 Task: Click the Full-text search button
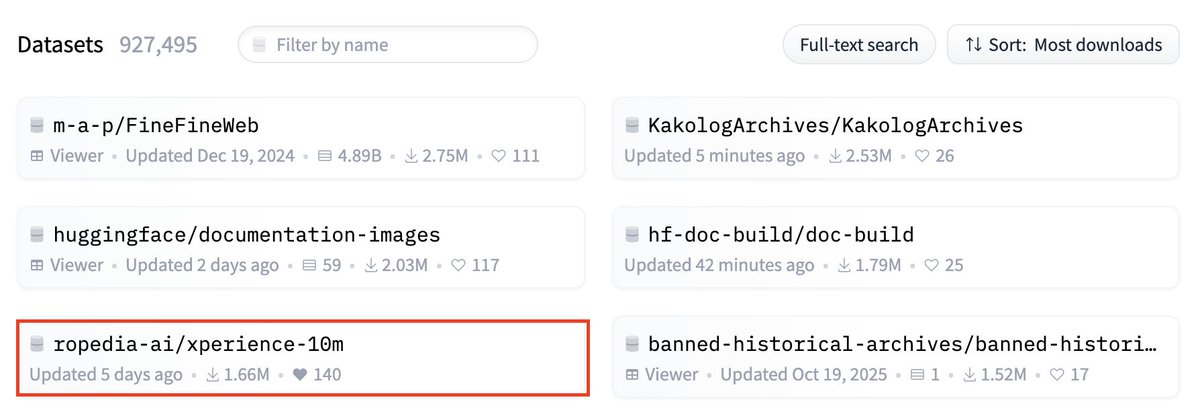coord(859,45)
